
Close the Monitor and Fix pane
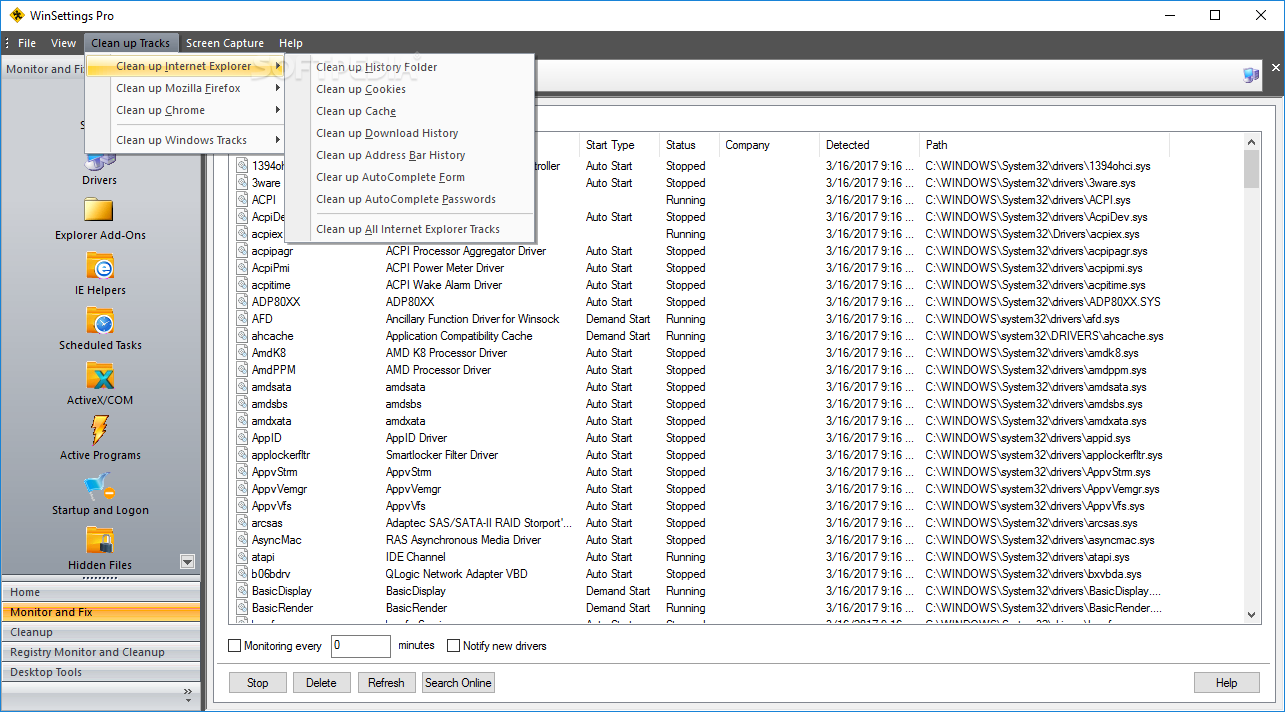pyautogui.click(x=1276, y=68)
